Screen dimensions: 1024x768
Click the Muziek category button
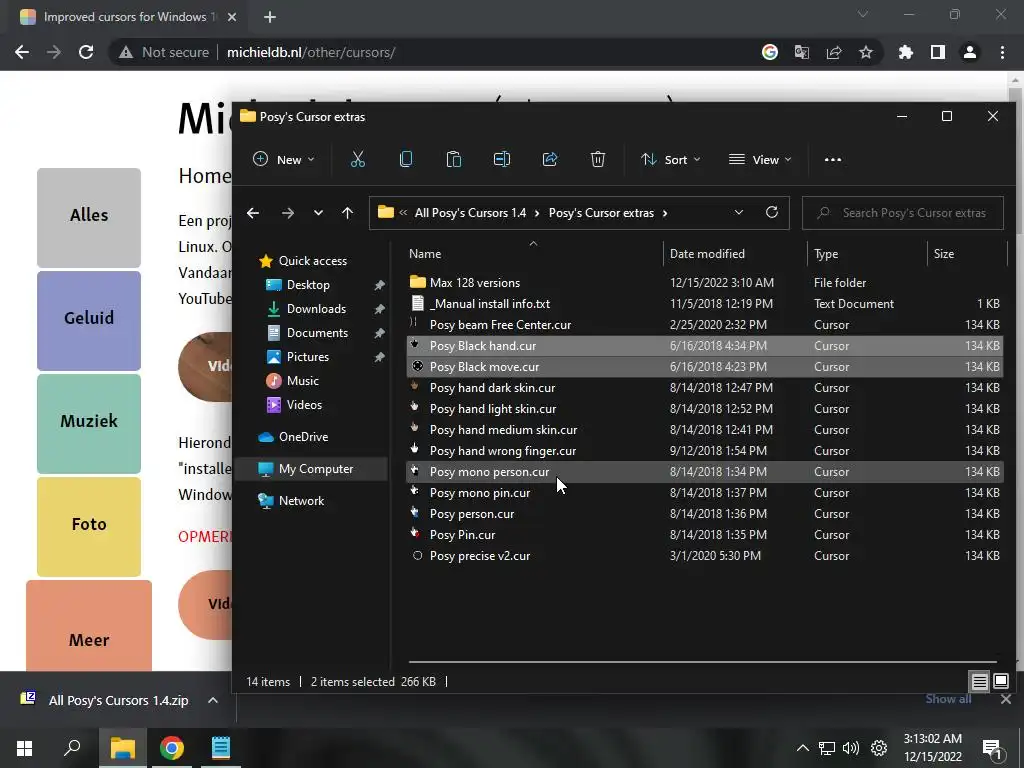point(89,424)
